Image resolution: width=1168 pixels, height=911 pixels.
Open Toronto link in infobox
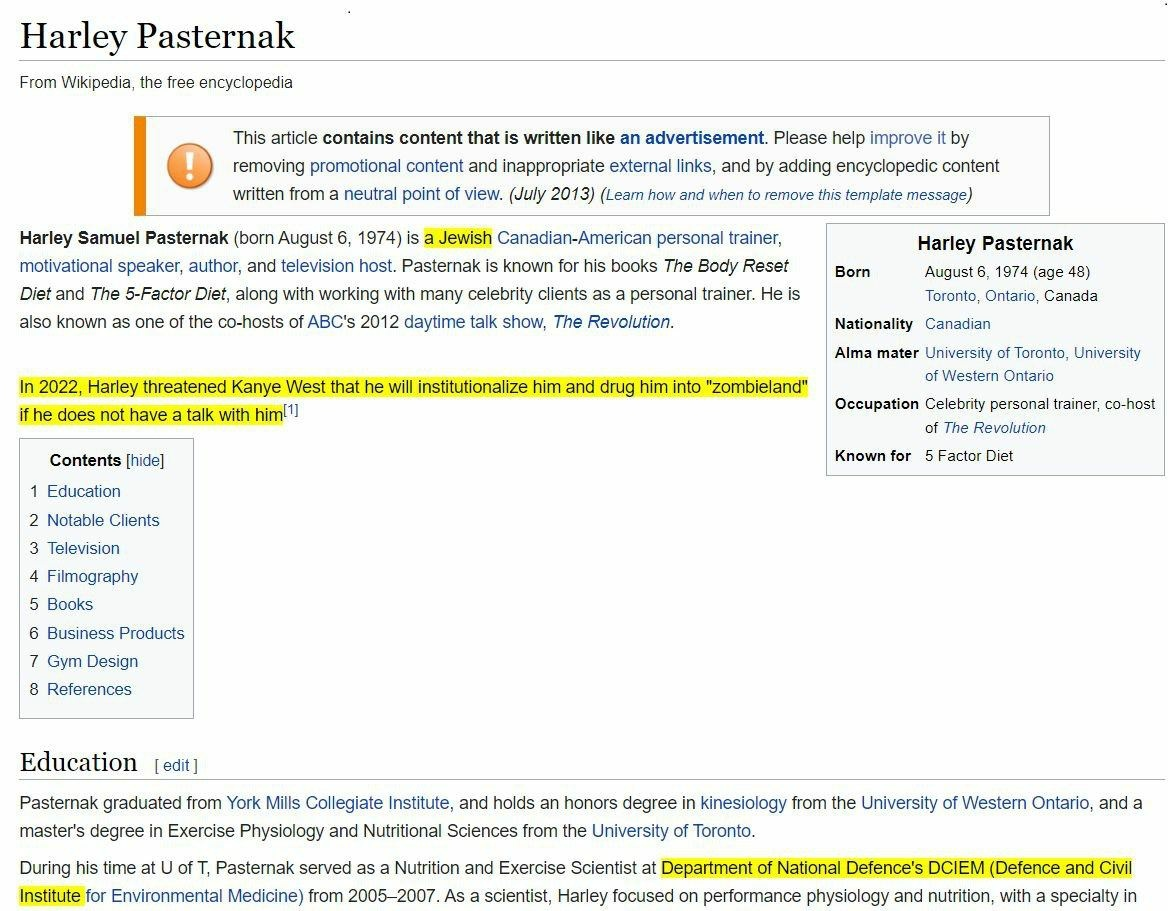pyautogui.click(x=950, y=296)
